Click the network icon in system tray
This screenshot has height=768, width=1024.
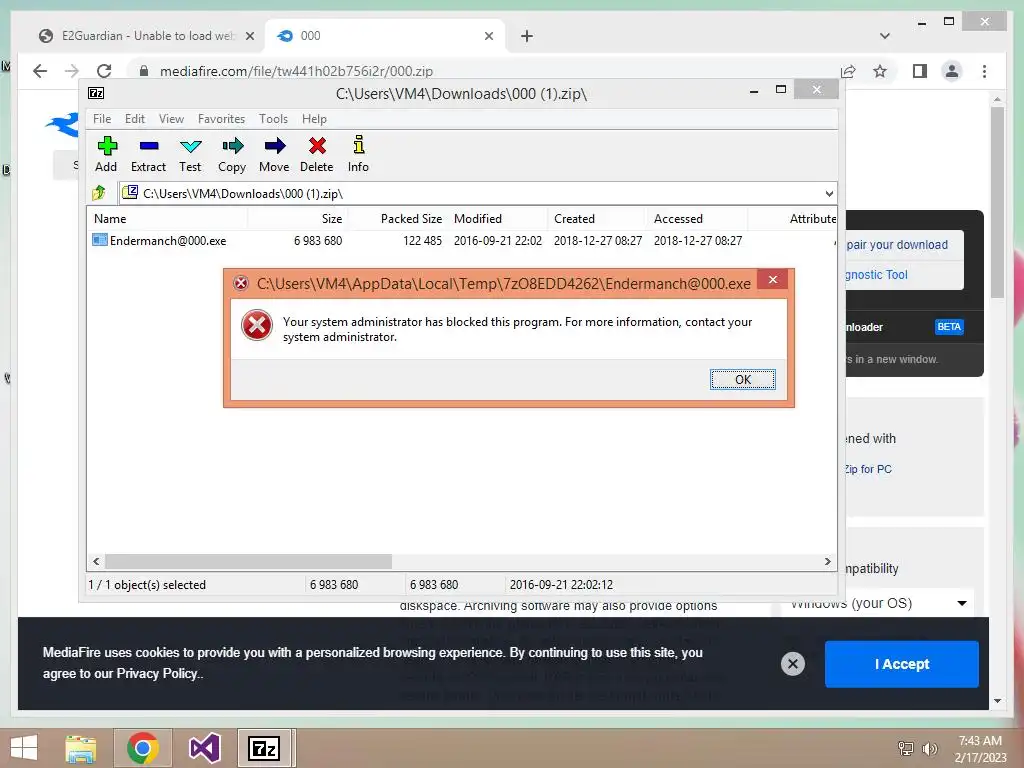coord(905,748)
